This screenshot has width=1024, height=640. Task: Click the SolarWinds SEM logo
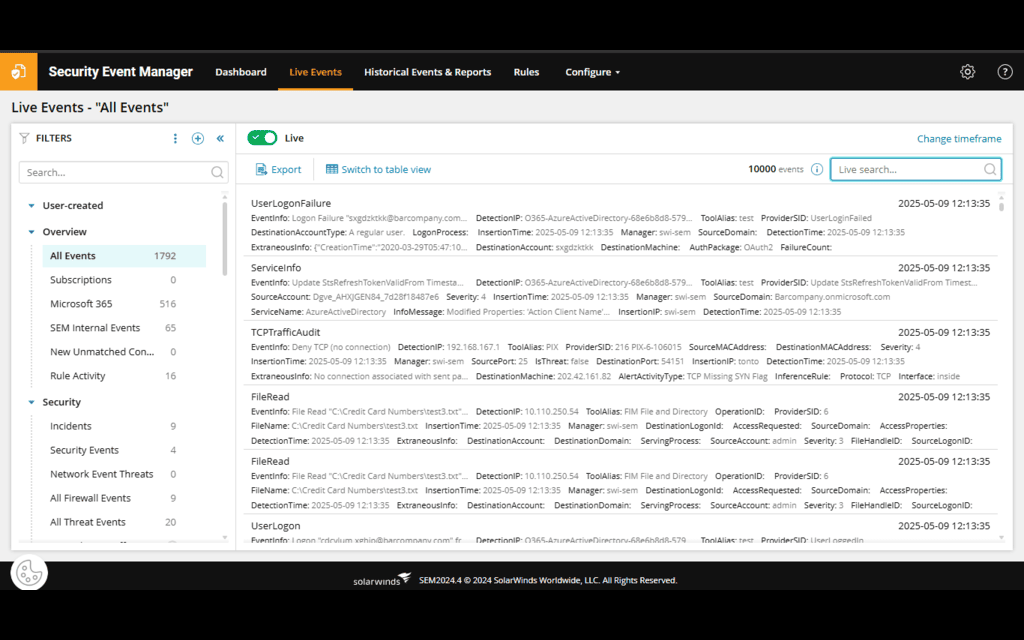(x=18, y=71)
